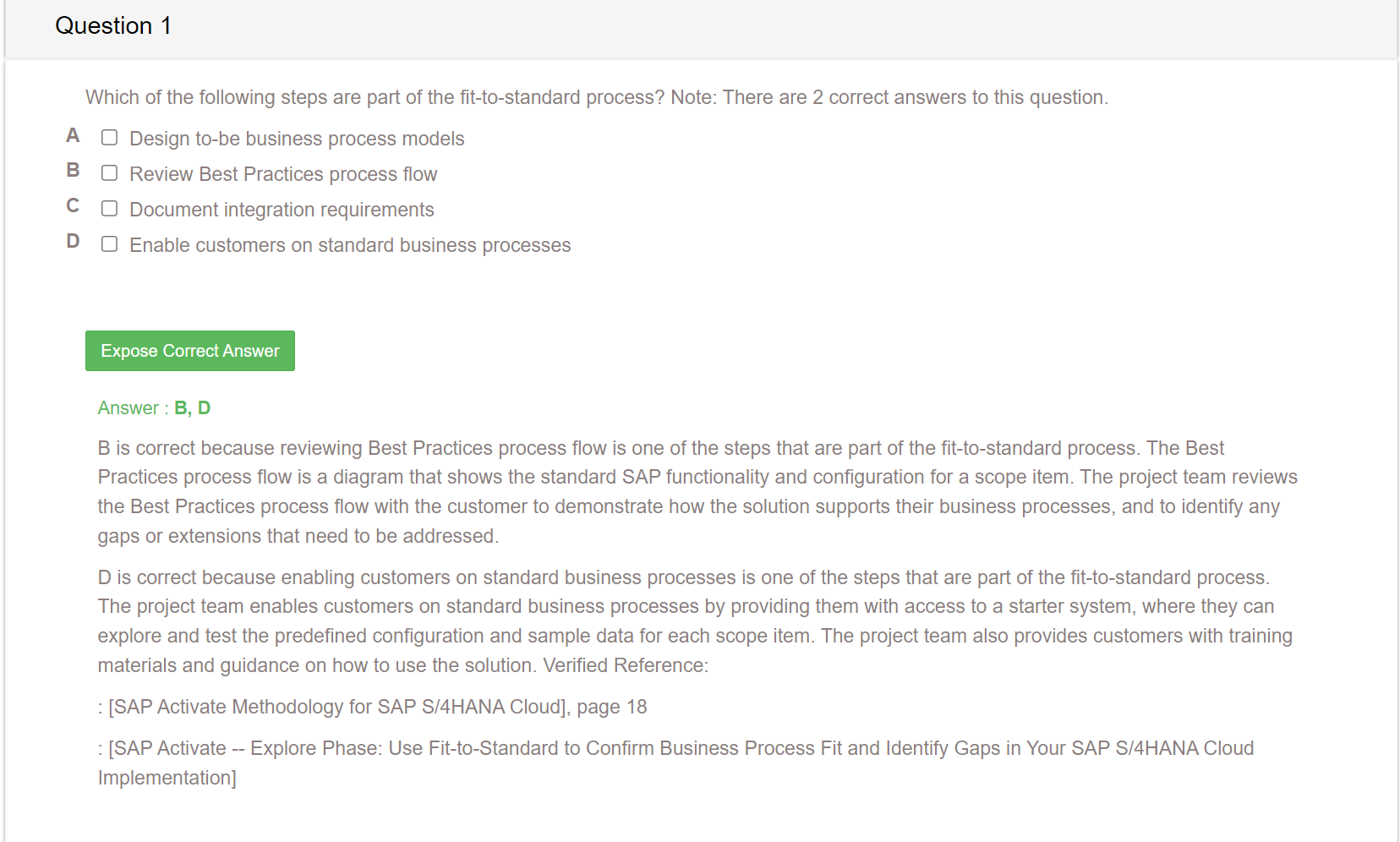Click the letter D option marker
This screenshot has height=842, width=1400.
[73, 241]
